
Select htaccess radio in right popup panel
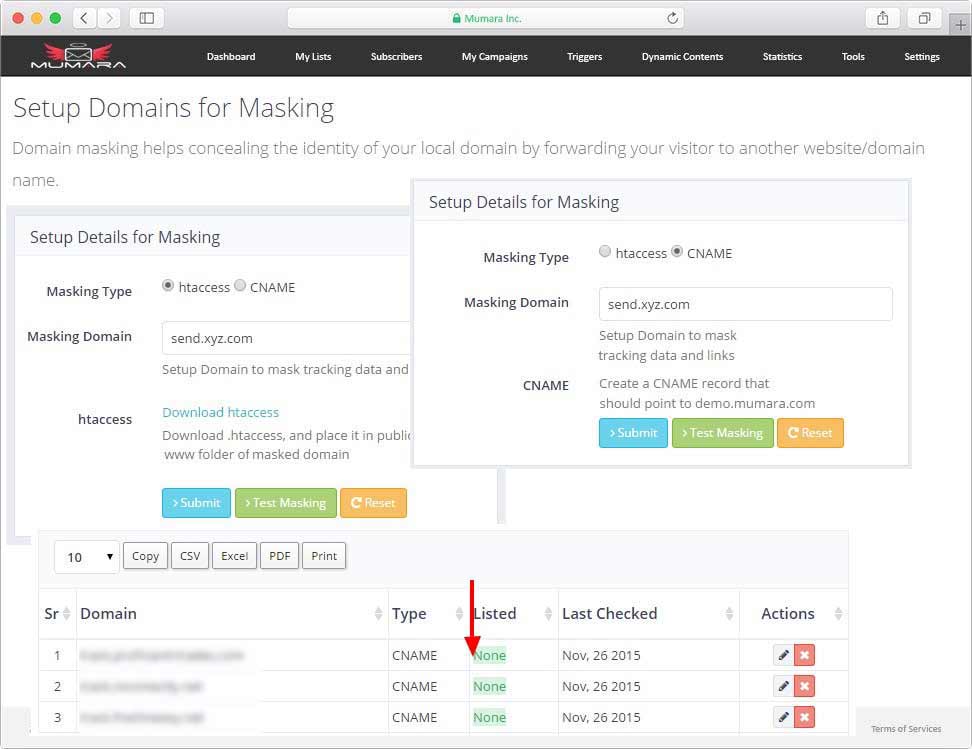[605, 252]
